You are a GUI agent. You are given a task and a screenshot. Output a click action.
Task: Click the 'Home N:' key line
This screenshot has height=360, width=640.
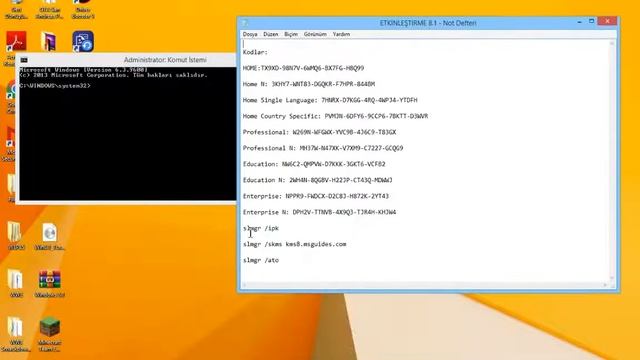coord(309,84)
